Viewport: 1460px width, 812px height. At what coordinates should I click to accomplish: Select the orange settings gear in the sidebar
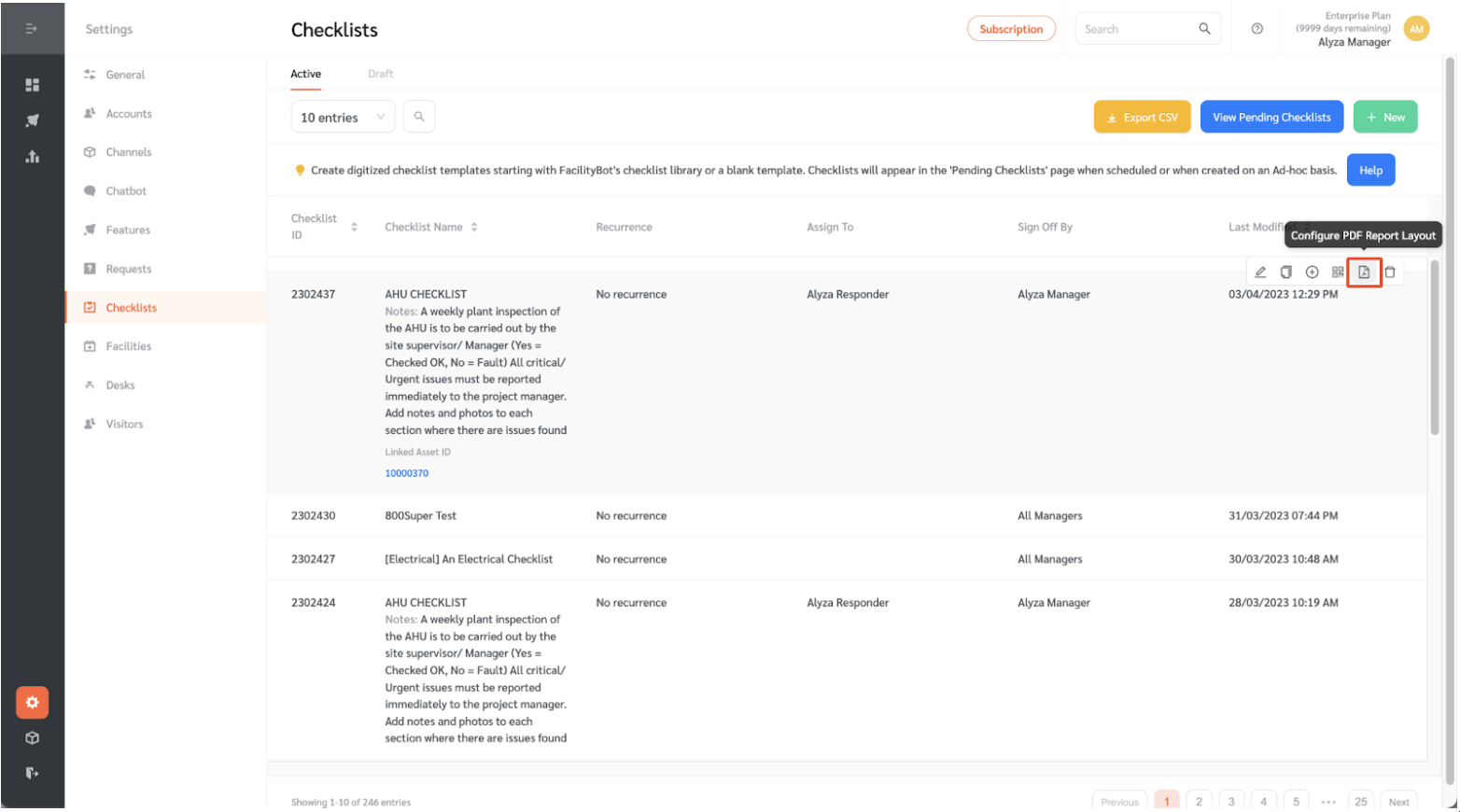click(33, 703)
